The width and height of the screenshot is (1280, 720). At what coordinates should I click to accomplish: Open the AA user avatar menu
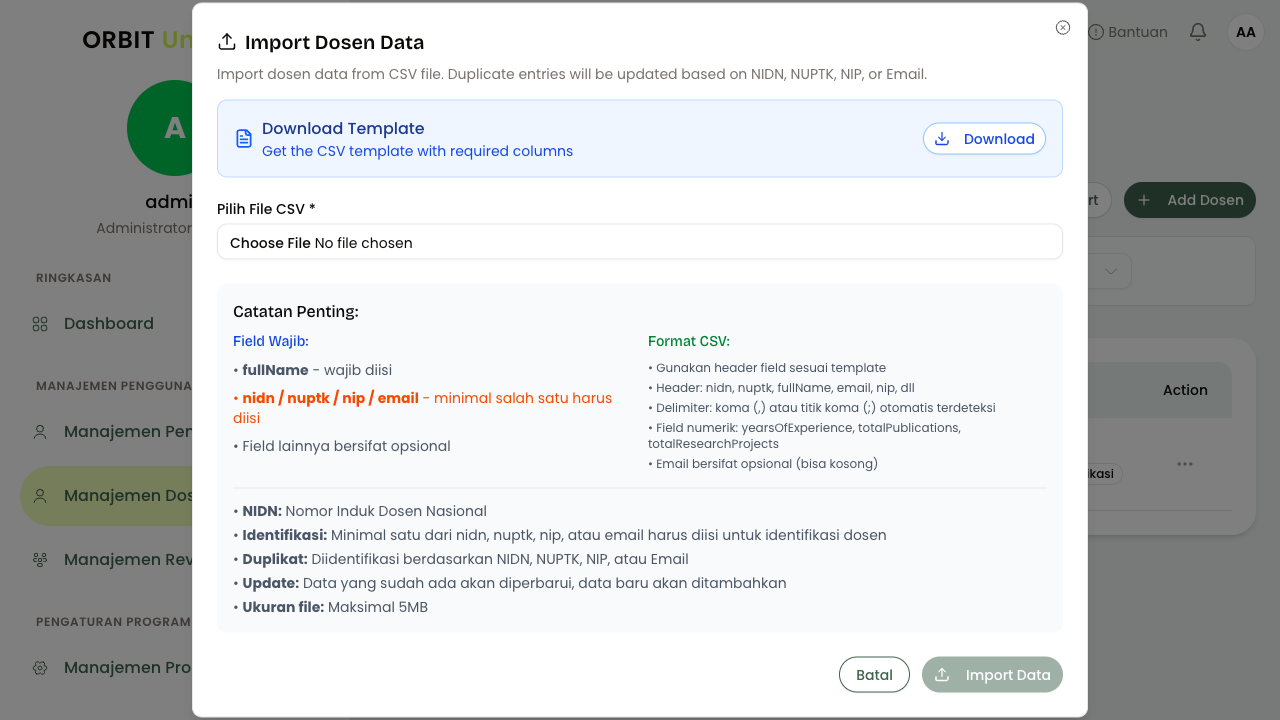click(x=1246, y=32)
